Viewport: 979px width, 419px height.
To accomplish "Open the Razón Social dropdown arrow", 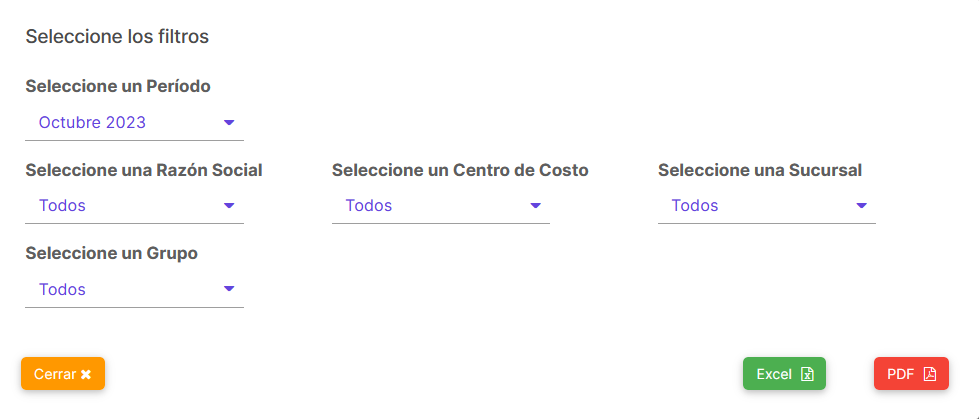I will 229,205.
